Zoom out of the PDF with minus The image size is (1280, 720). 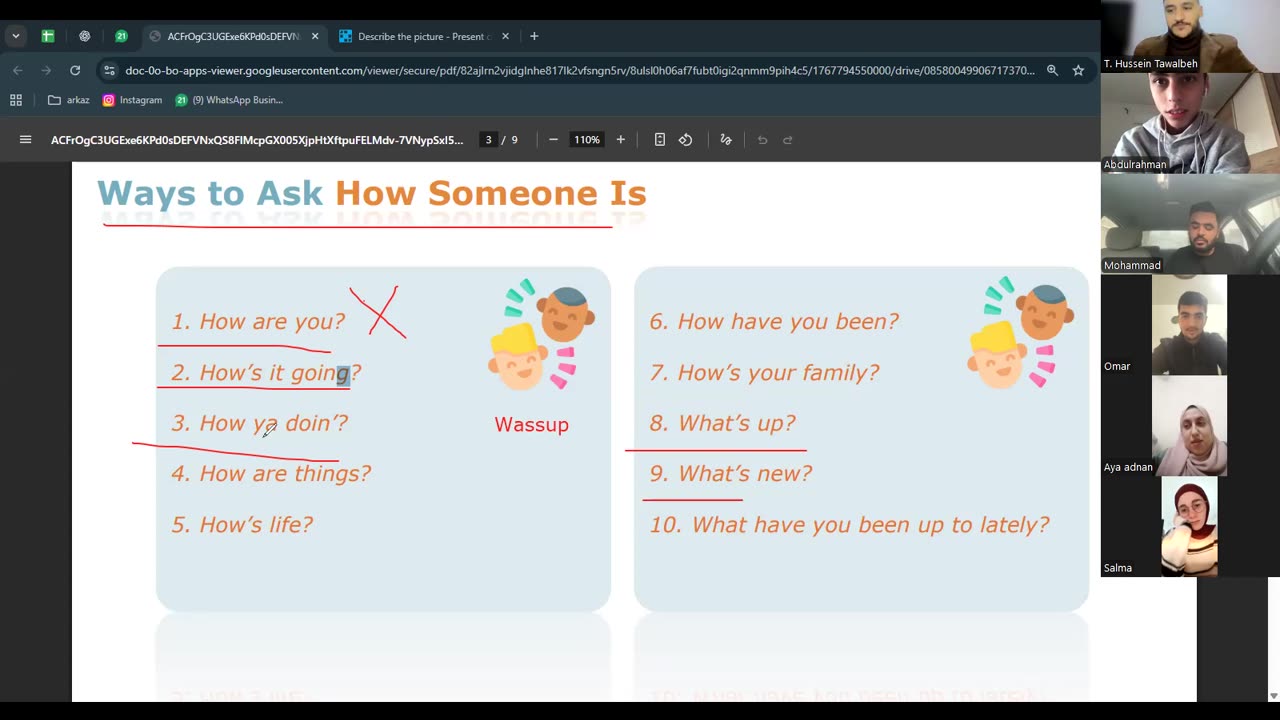click(553, 140)
